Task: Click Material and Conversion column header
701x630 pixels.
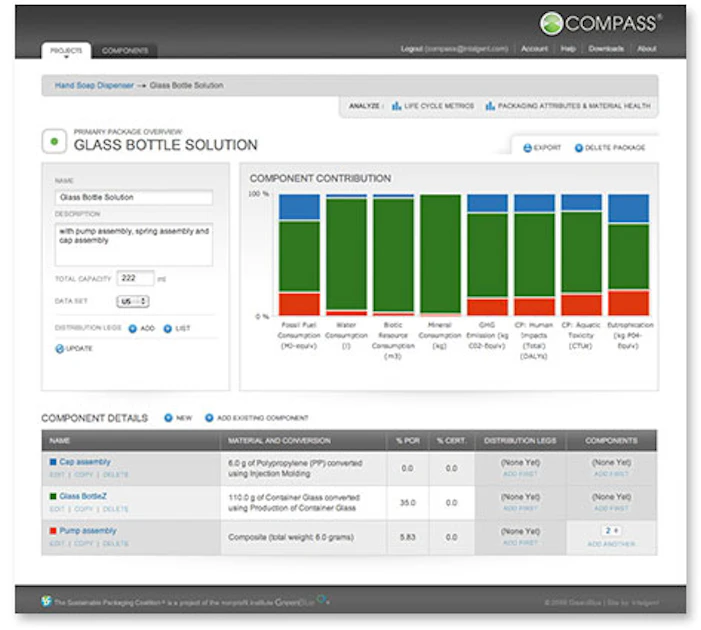Action: (x=304, y=441)
